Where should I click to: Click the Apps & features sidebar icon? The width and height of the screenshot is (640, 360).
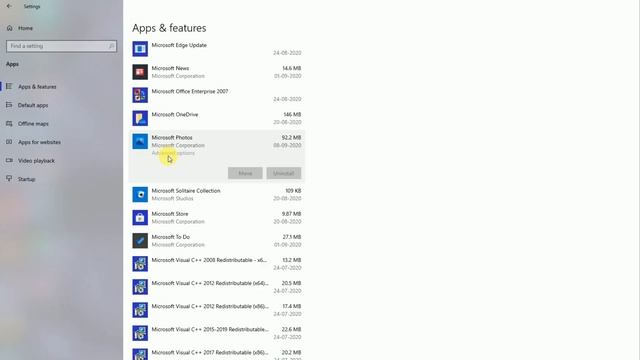[9, 87]
